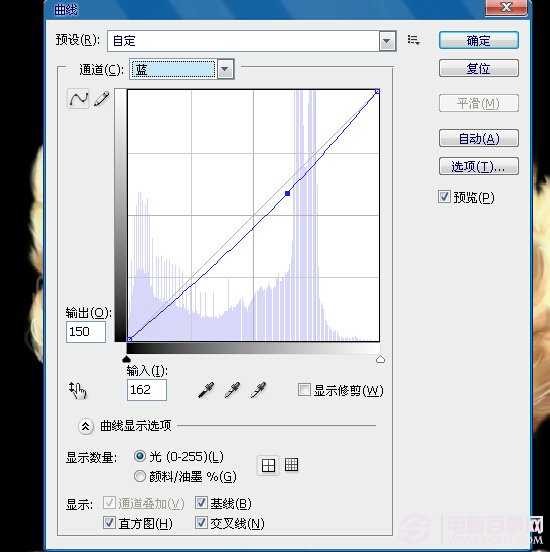Enable 显示修剪(W) show clipping checkbox
Viewport: 550px width, 552px height.
click(x=304, y=390)
